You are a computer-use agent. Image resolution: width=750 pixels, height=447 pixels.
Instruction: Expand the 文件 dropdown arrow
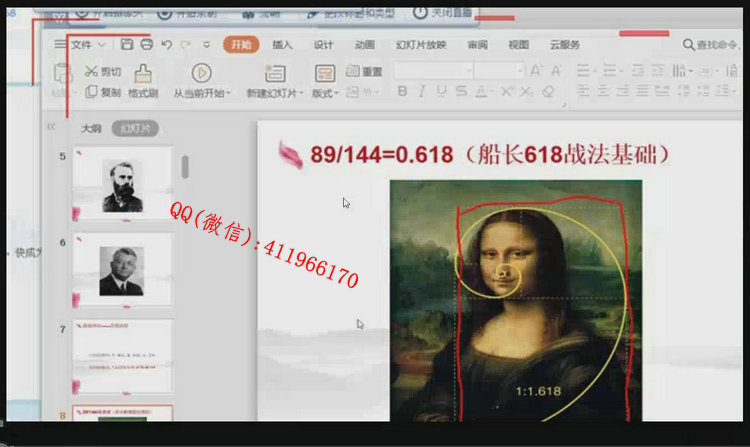click(x=101, y=45)
